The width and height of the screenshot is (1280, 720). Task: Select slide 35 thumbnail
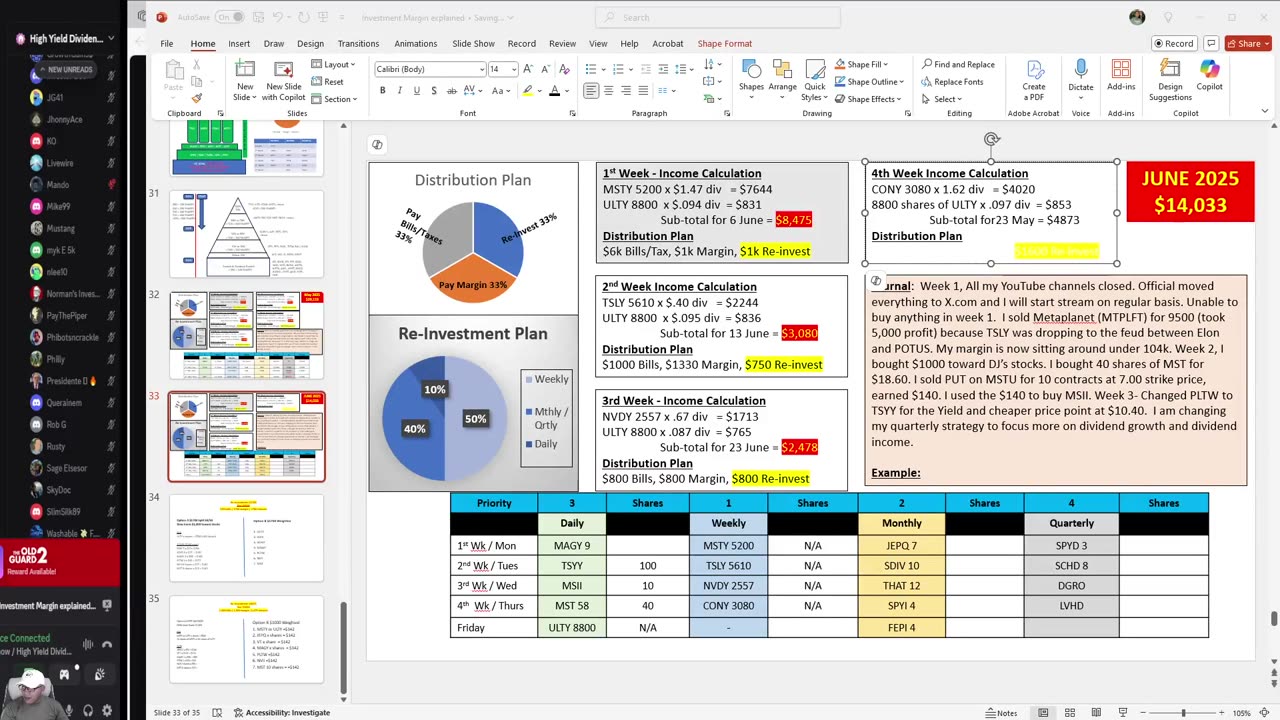coord(247,640)
